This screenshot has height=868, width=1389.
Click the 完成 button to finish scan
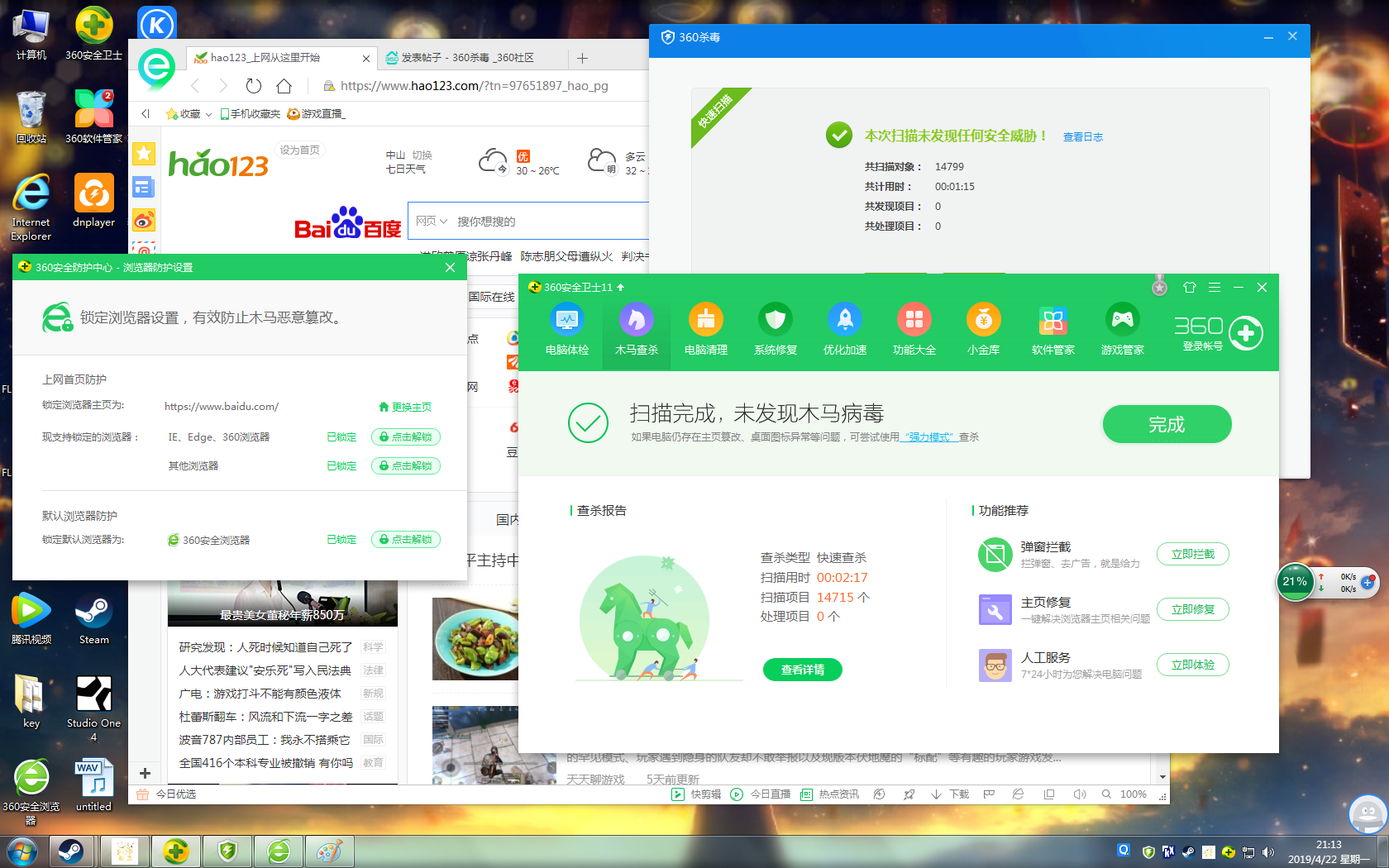tap(1167, 423)
